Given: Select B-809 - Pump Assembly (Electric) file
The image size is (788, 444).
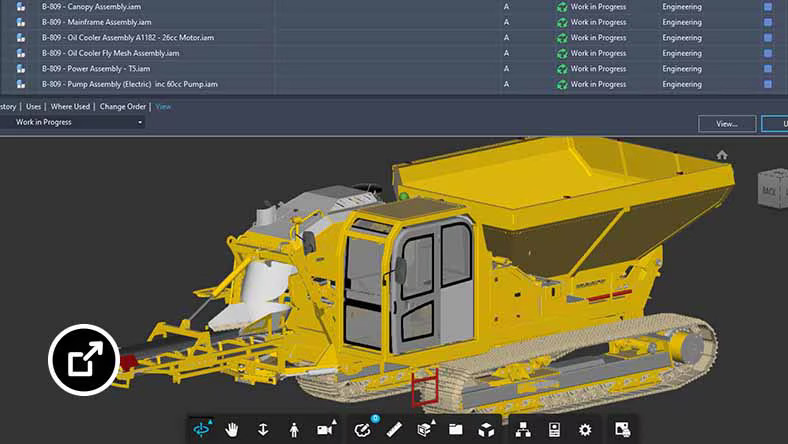Looking at the screenshot, I should [x=130, y=84].
